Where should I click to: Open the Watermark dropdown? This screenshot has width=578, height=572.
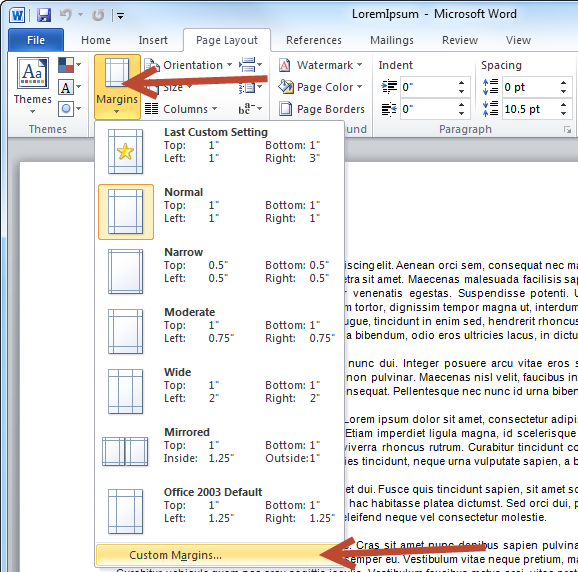pos(320,65)
